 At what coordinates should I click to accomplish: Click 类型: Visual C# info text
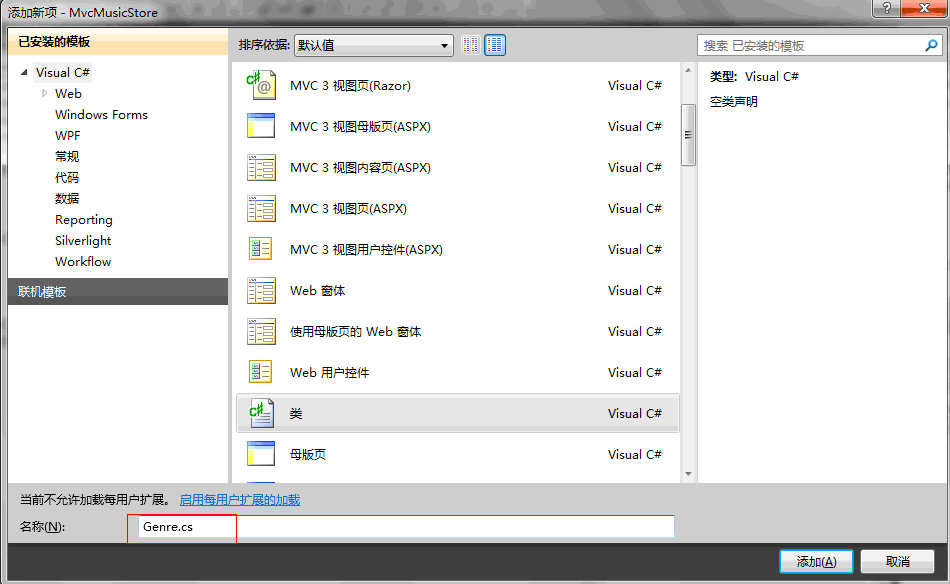(754, 77)
